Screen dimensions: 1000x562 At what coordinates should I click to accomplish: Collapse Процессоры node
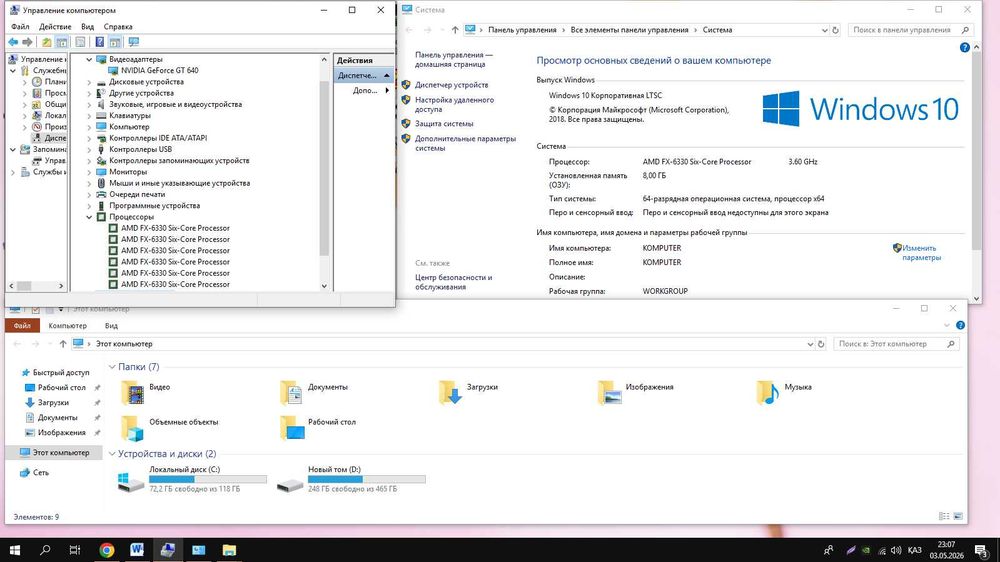pyautogui.click(x=89, y=217)
